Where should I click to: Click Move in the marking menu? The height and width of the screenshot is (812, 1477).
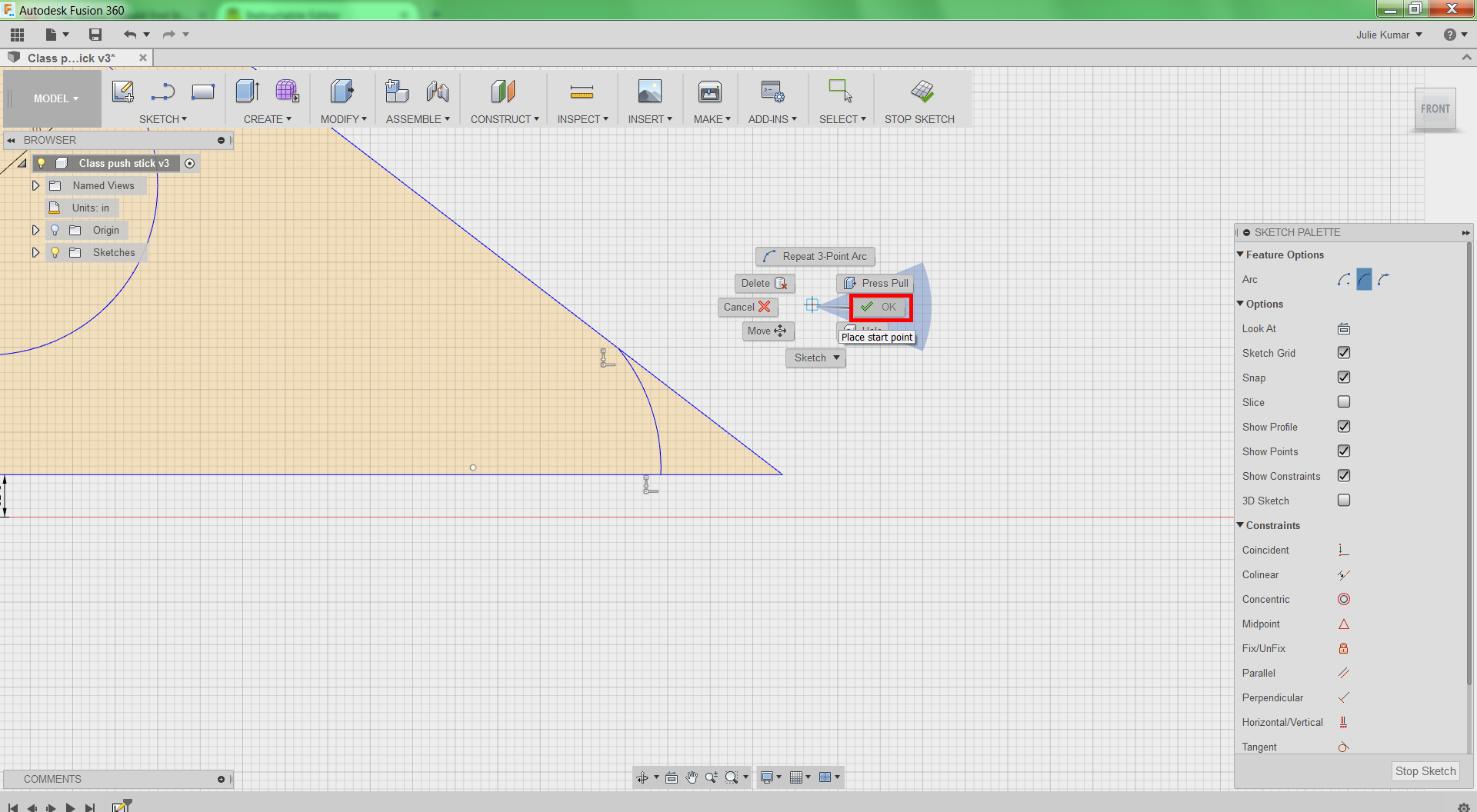point(768,331)
